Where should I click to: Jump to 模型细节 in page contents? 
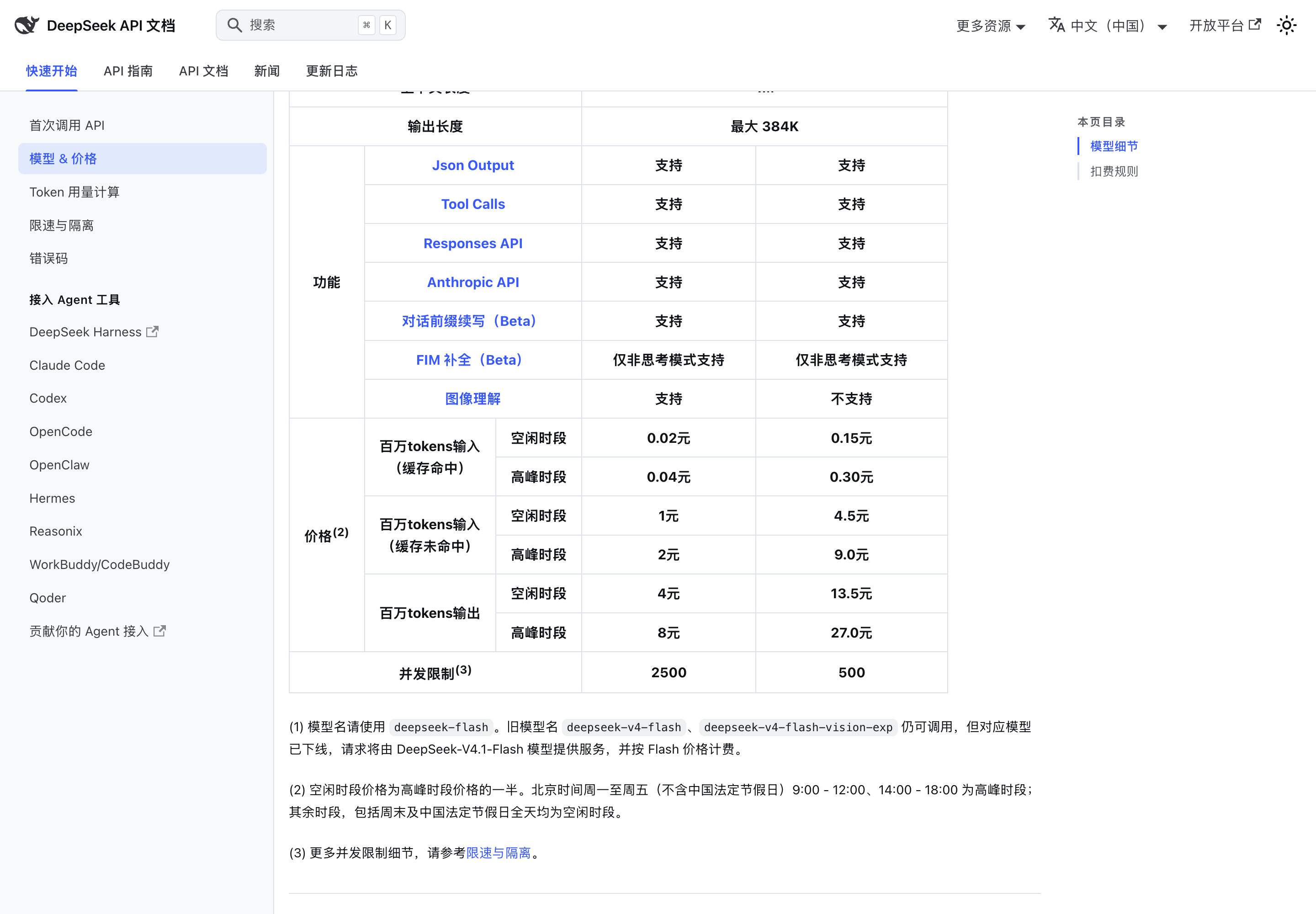(x=1114, y=146)
